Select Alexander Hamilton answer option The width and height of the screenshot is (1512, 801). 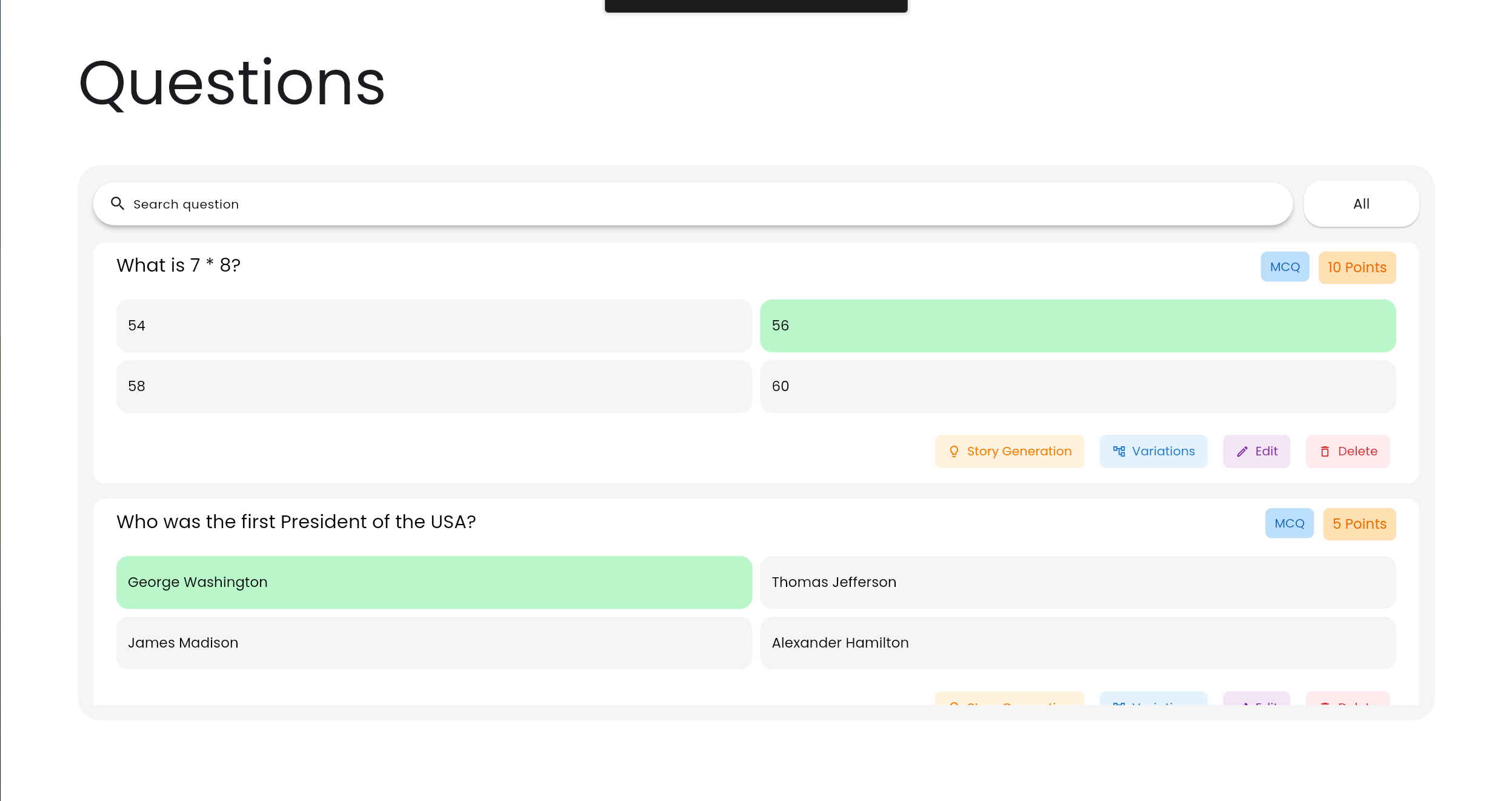(x=1077, y=643)
